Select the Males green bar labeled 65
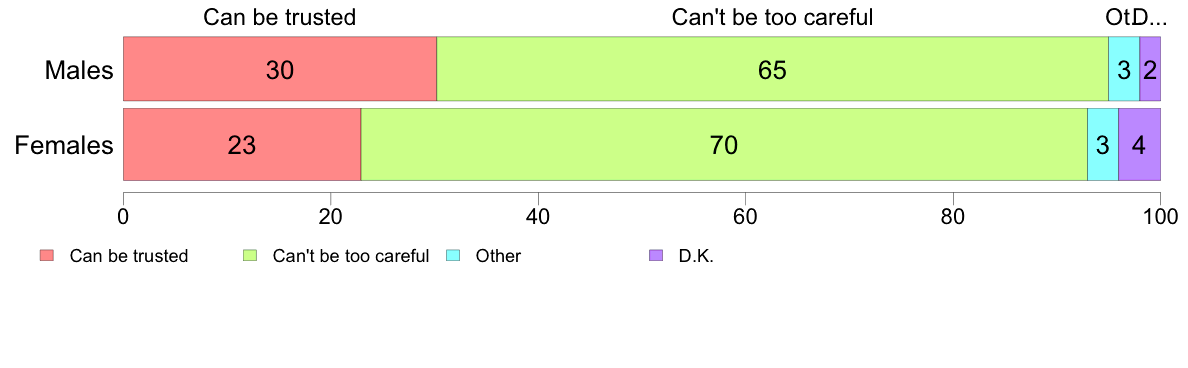 point(772,68)
